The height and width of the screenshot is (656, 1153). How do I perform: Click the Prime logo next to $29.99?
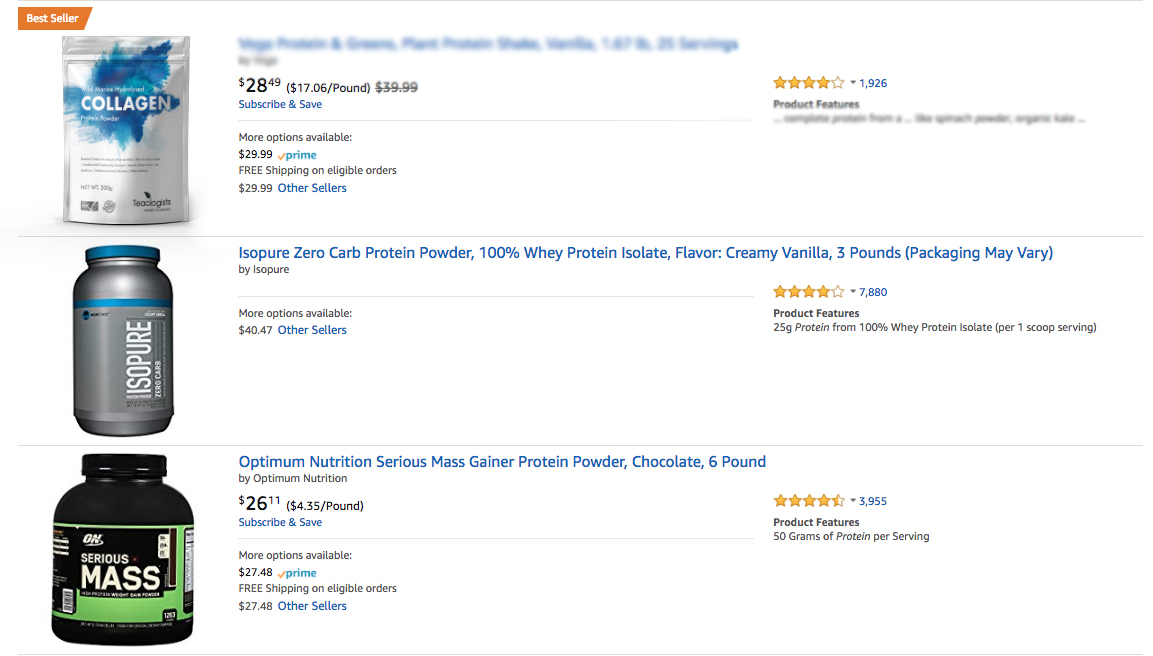click(297, 155)
